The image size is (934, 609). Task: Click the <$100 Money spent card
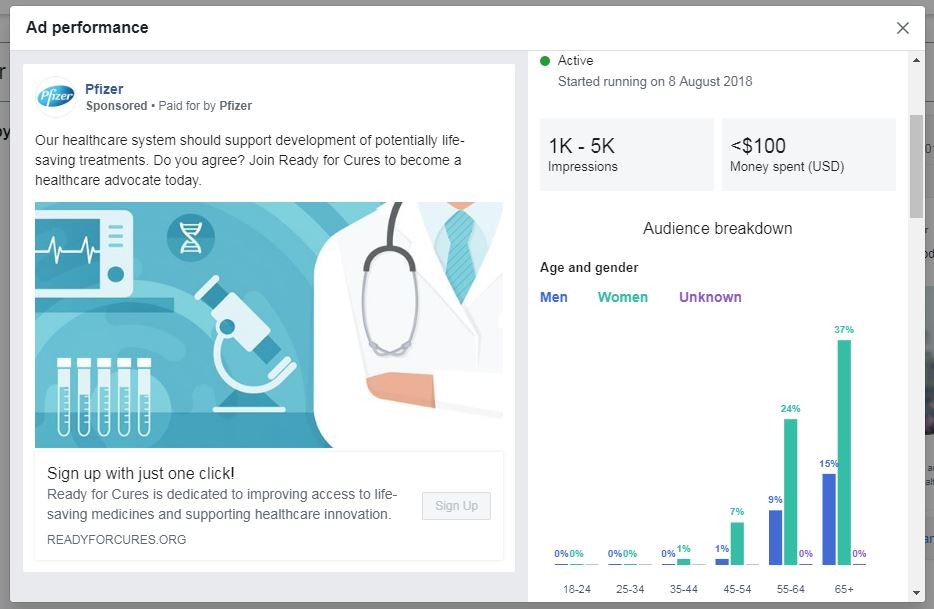click(808, 154)
